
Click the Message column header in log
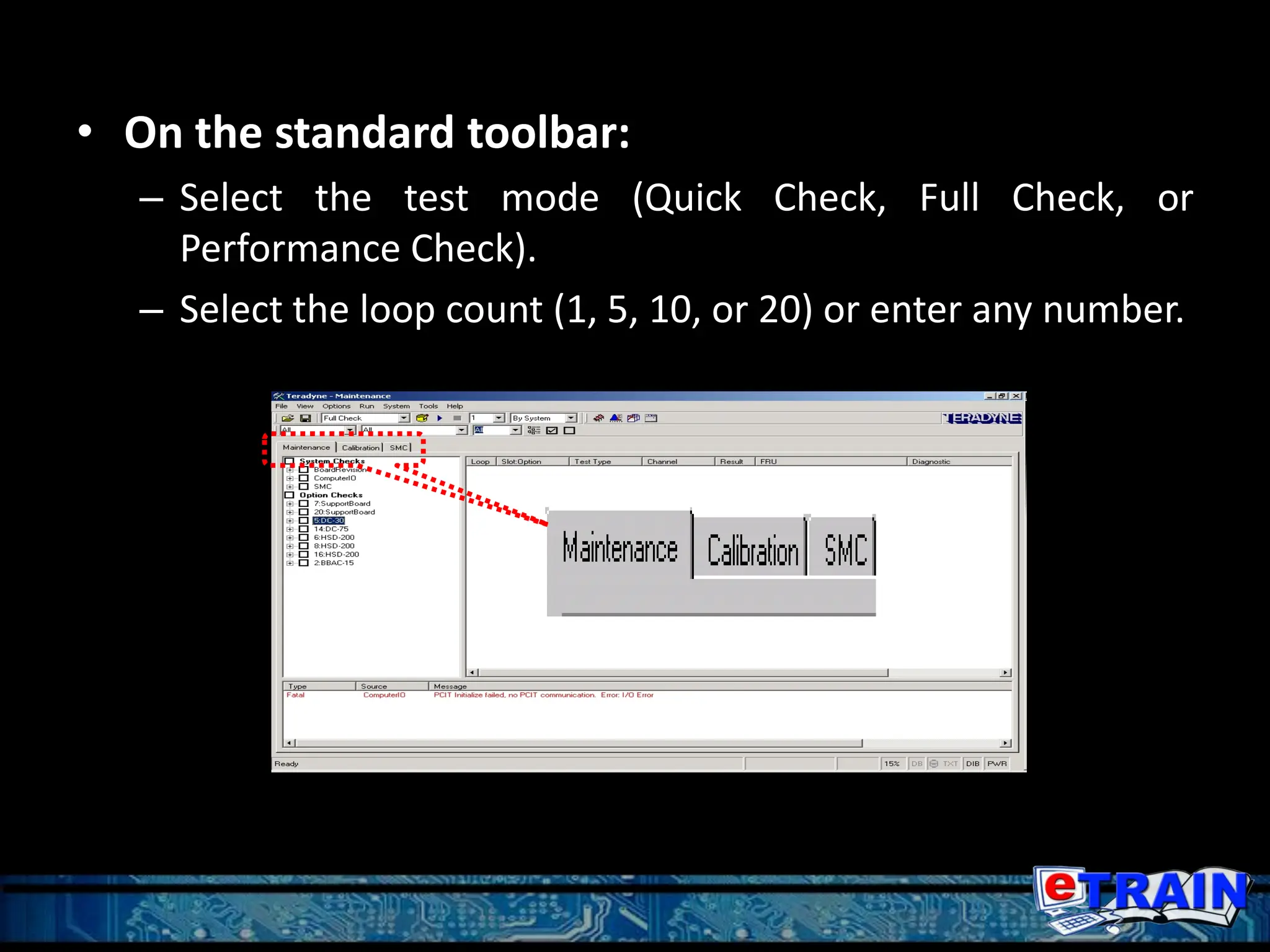721,686
